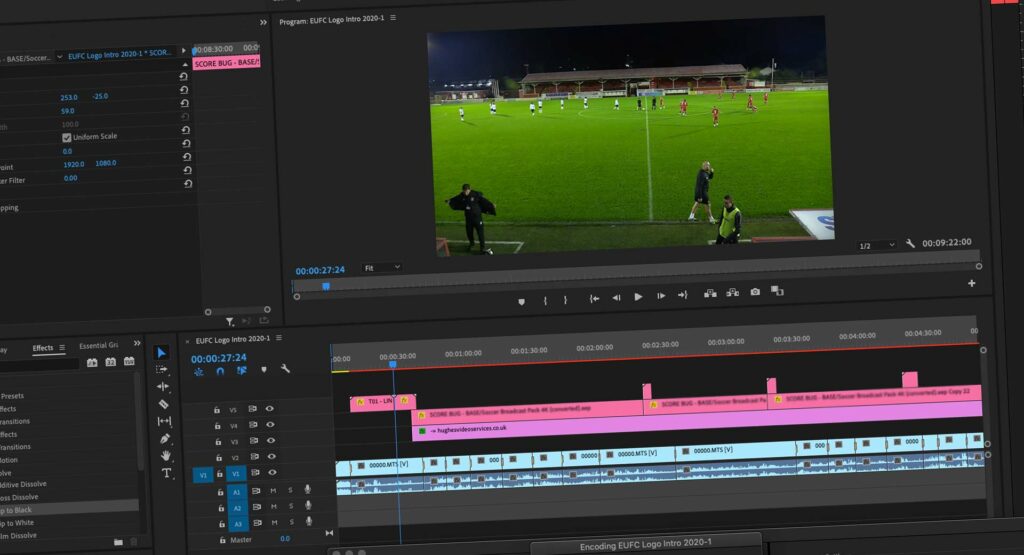The image size is (1024, 555).
Task: Mute audio track A1
Action: click(x=273, y=490)
